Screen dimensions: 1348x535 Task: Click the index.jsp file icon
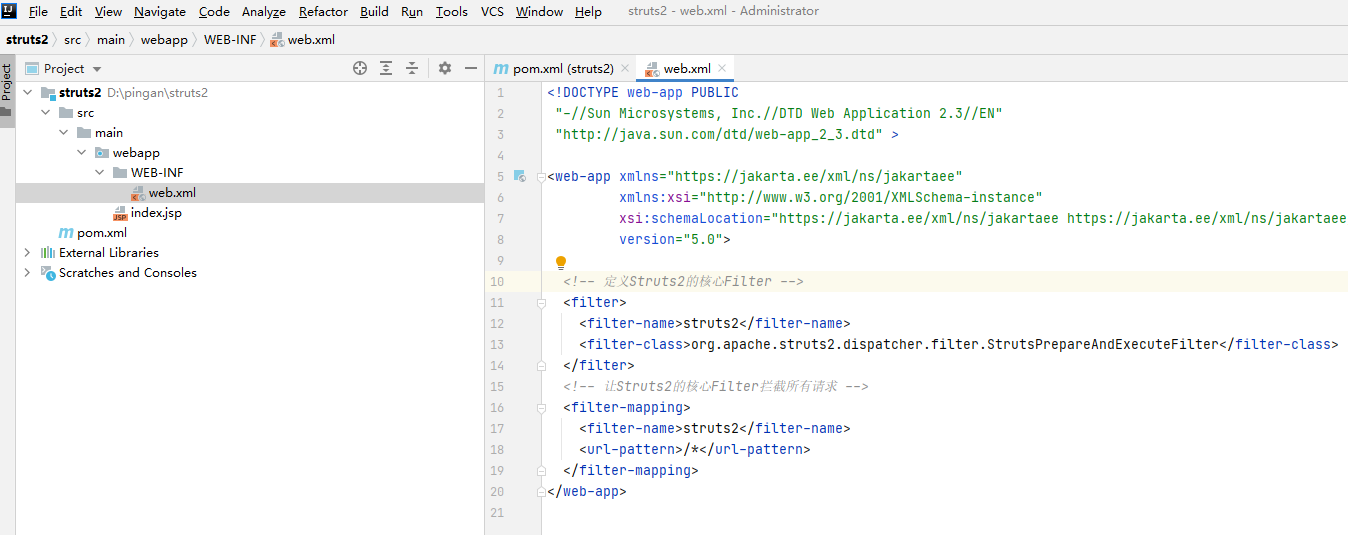pos(120,213)
